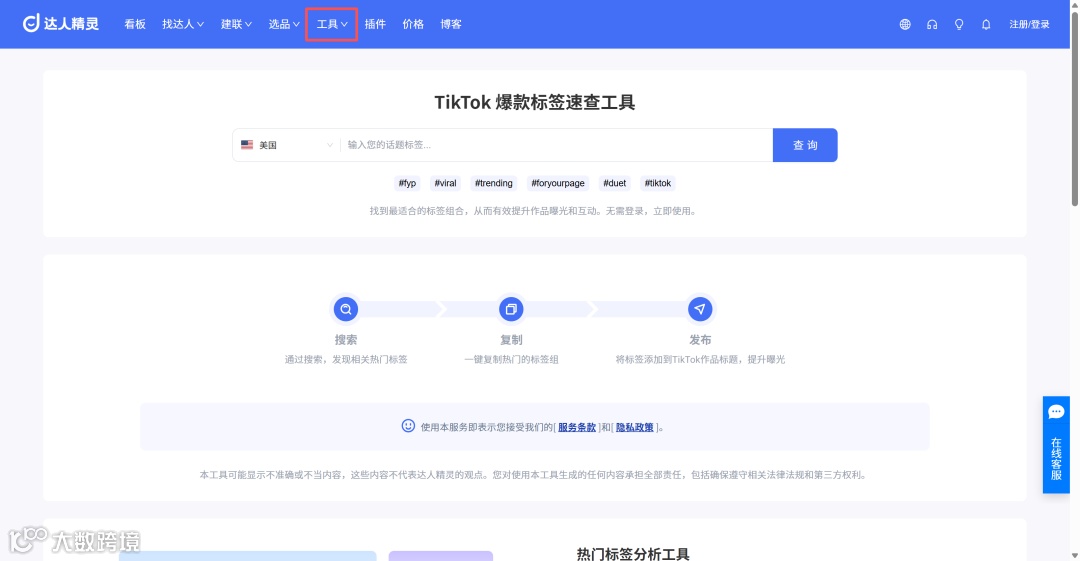Click the lightbulb tips icon

(x=959, y=24)
